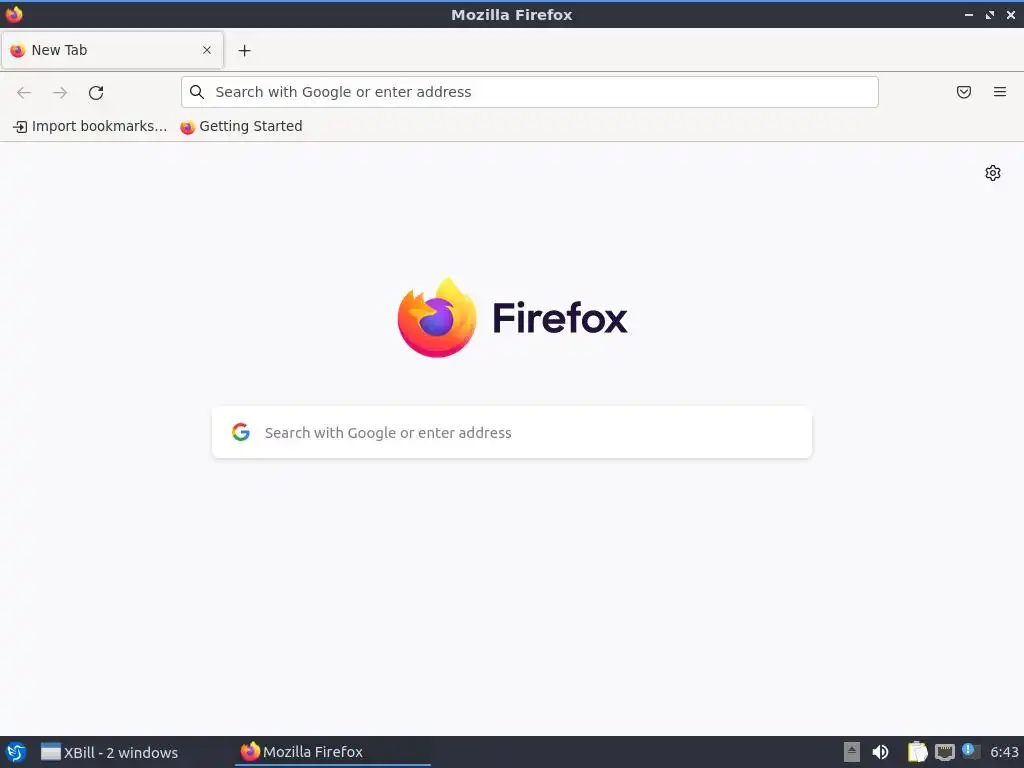Screen dimensions: 1024x768
Task: Click the Google logo in search box
Action: [241, 432]
